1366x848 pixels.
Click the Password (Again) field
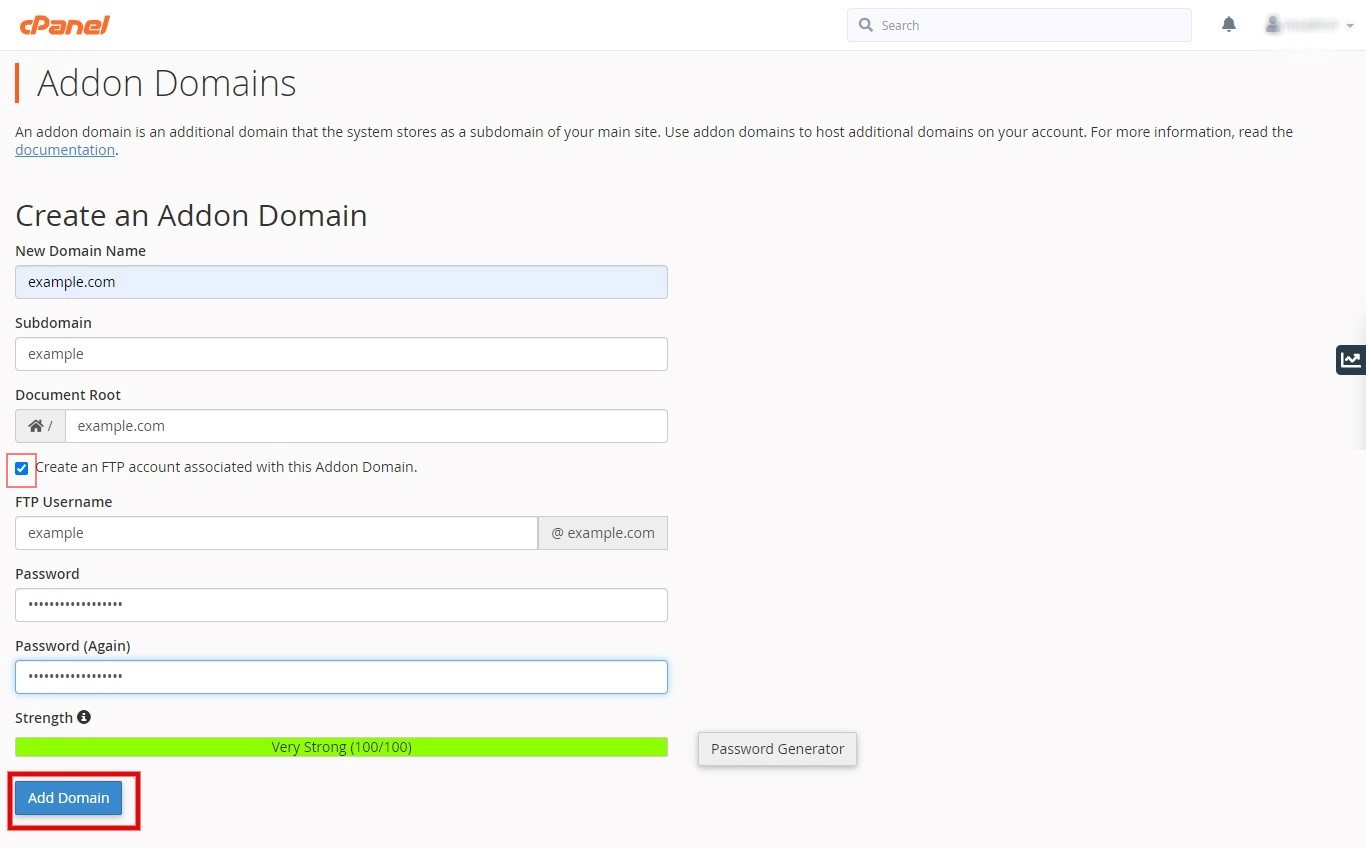[x=341, y=677]
